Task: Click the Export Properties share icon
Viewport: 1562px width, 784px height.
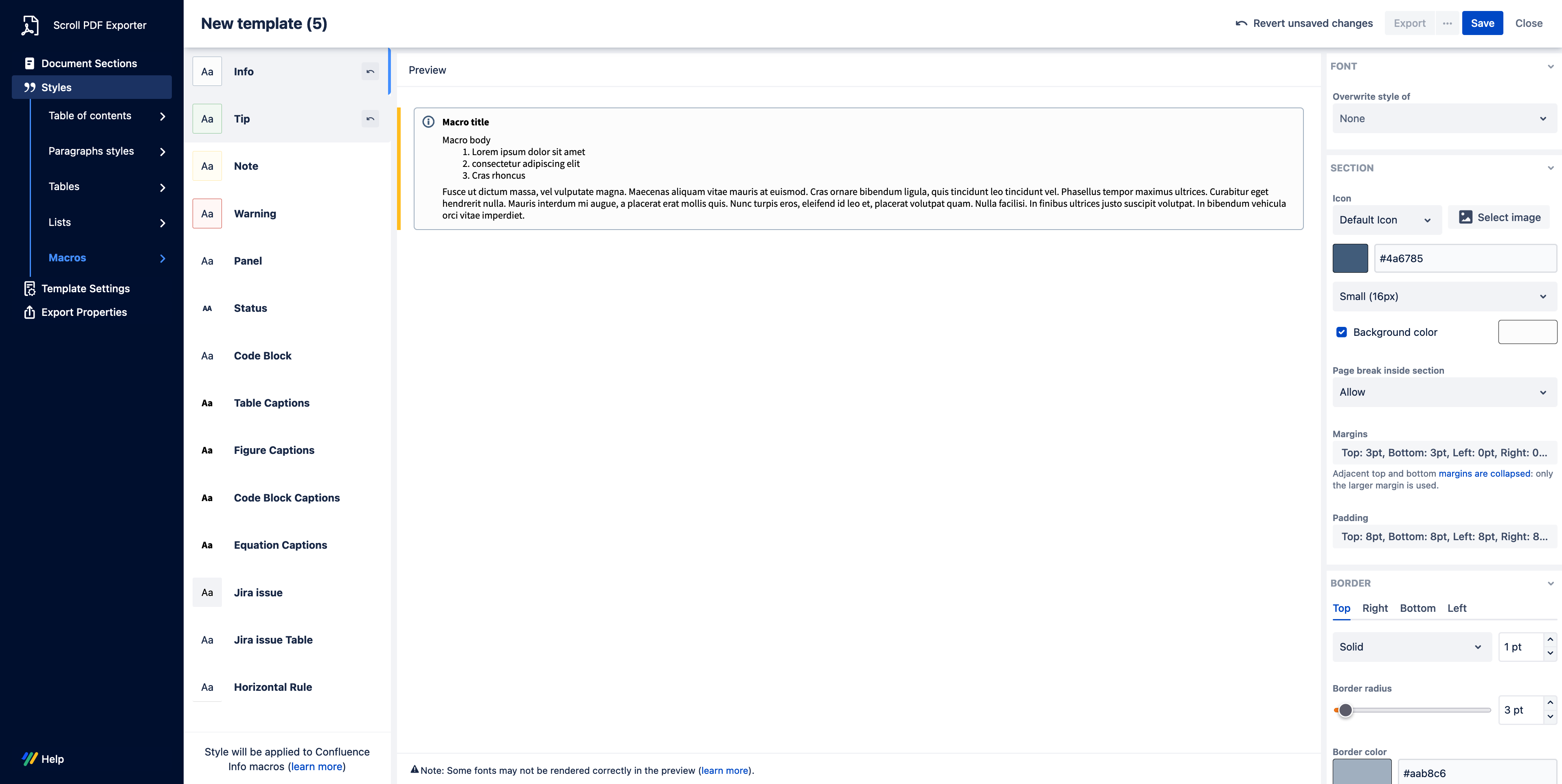Action: (29, 312)
